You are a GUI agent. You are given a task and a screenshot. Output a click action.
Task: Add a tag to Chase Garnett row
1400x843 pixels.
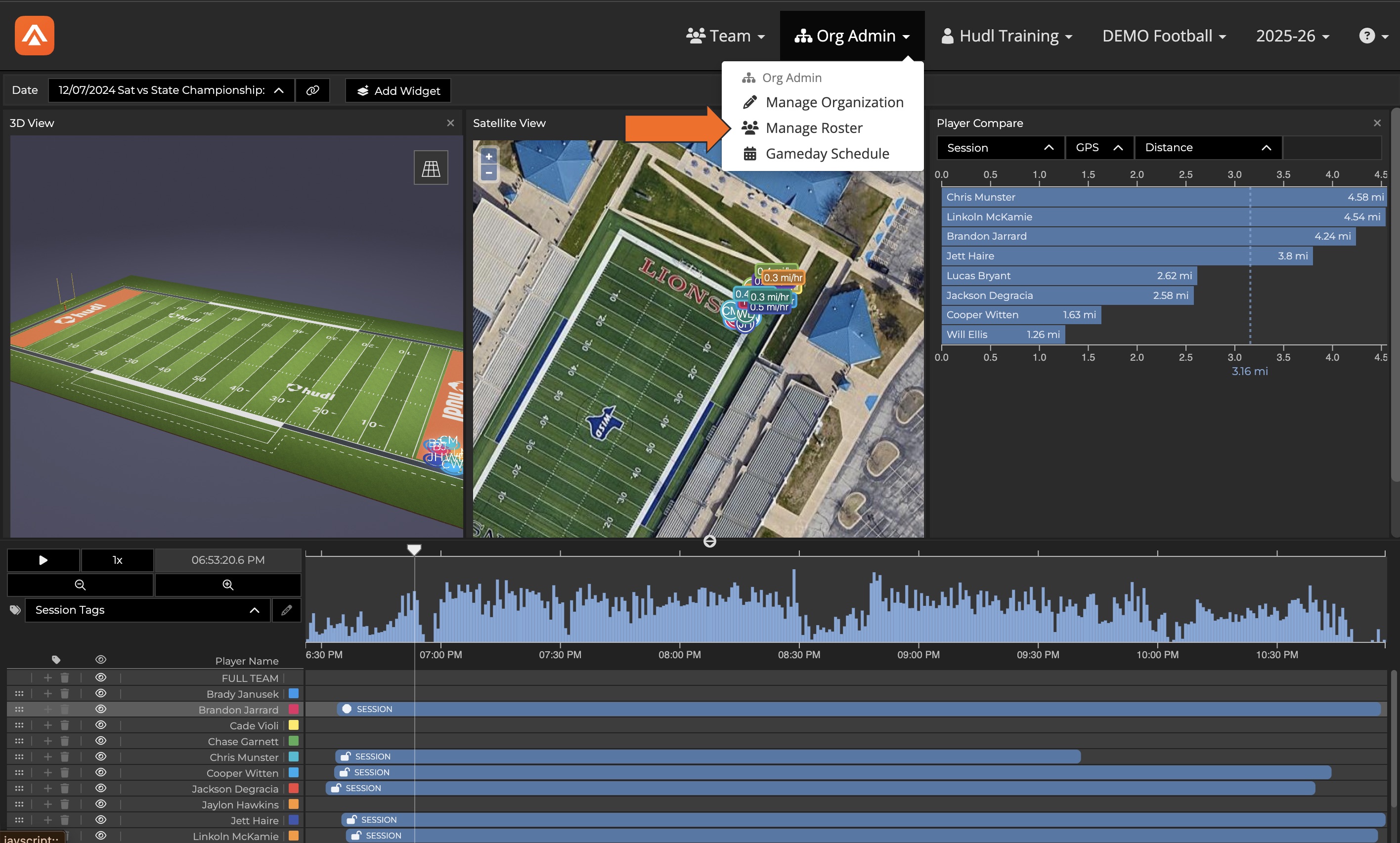[x=48, y=741]
